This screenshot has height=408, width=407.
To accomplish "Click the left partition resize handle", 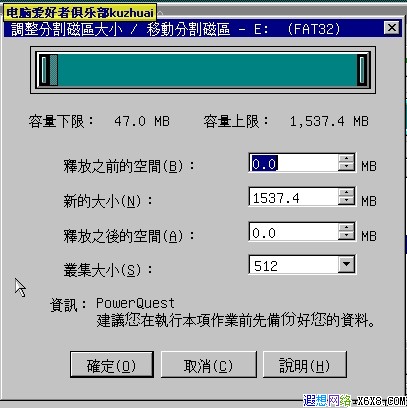I will pos(44,70).
